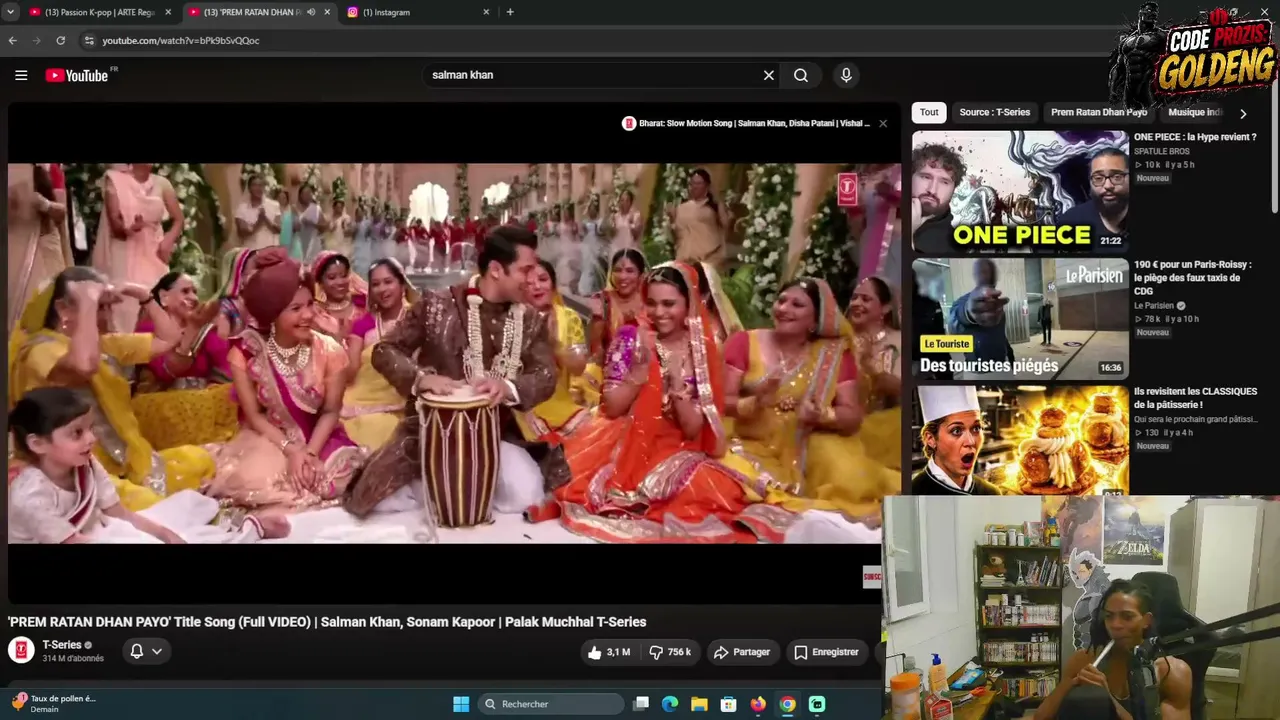View site information beside the URL
Image resolution: width=1280 pixels, height=720 pixels.
click(89, 40)
